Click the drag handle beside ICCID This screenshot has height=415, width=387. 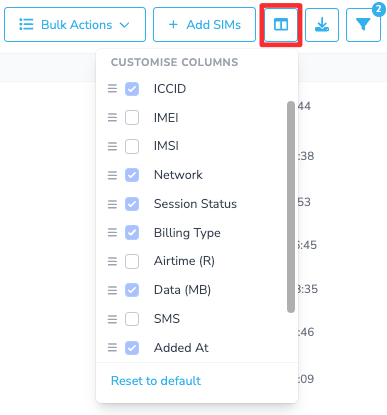click(x=112, y=89)
